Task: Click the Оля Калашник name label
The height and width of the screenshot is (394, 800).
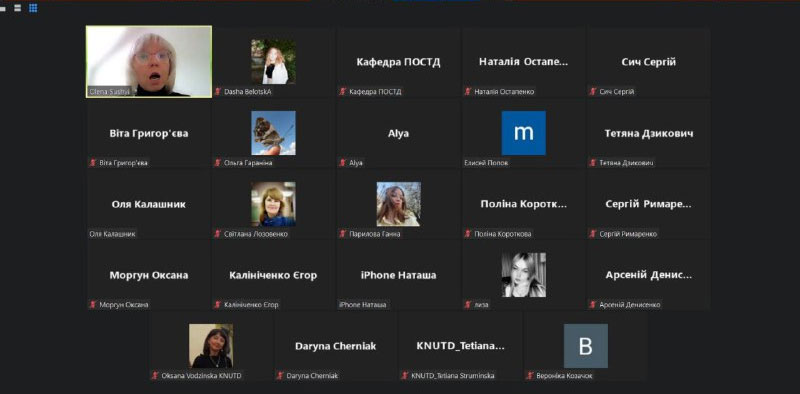Action: pos(112,234)
